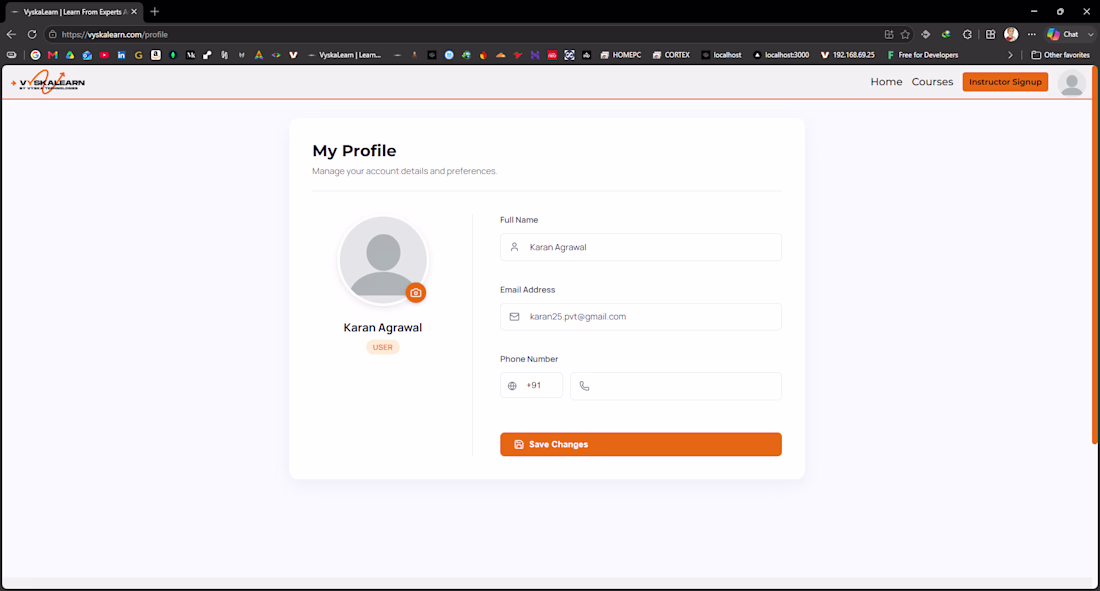Click the Full Name input field
Screen dimensions: 1100x591
(640, 247)
